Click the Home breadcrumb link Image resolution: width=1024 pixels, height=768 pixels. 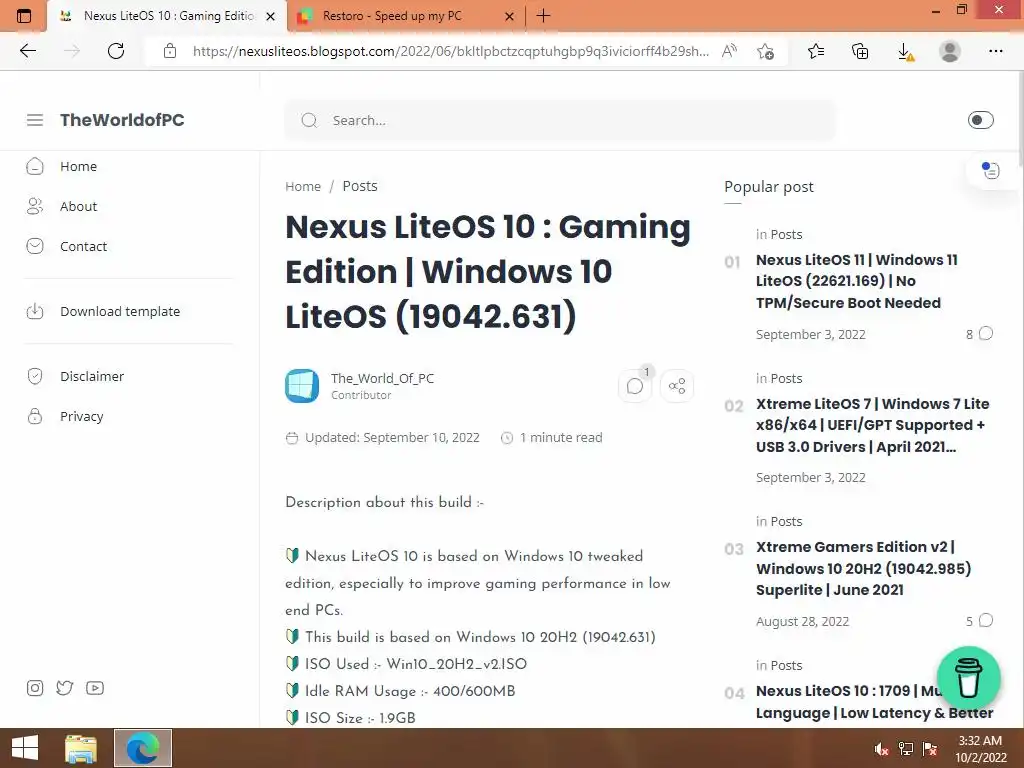tap(303, 186)
